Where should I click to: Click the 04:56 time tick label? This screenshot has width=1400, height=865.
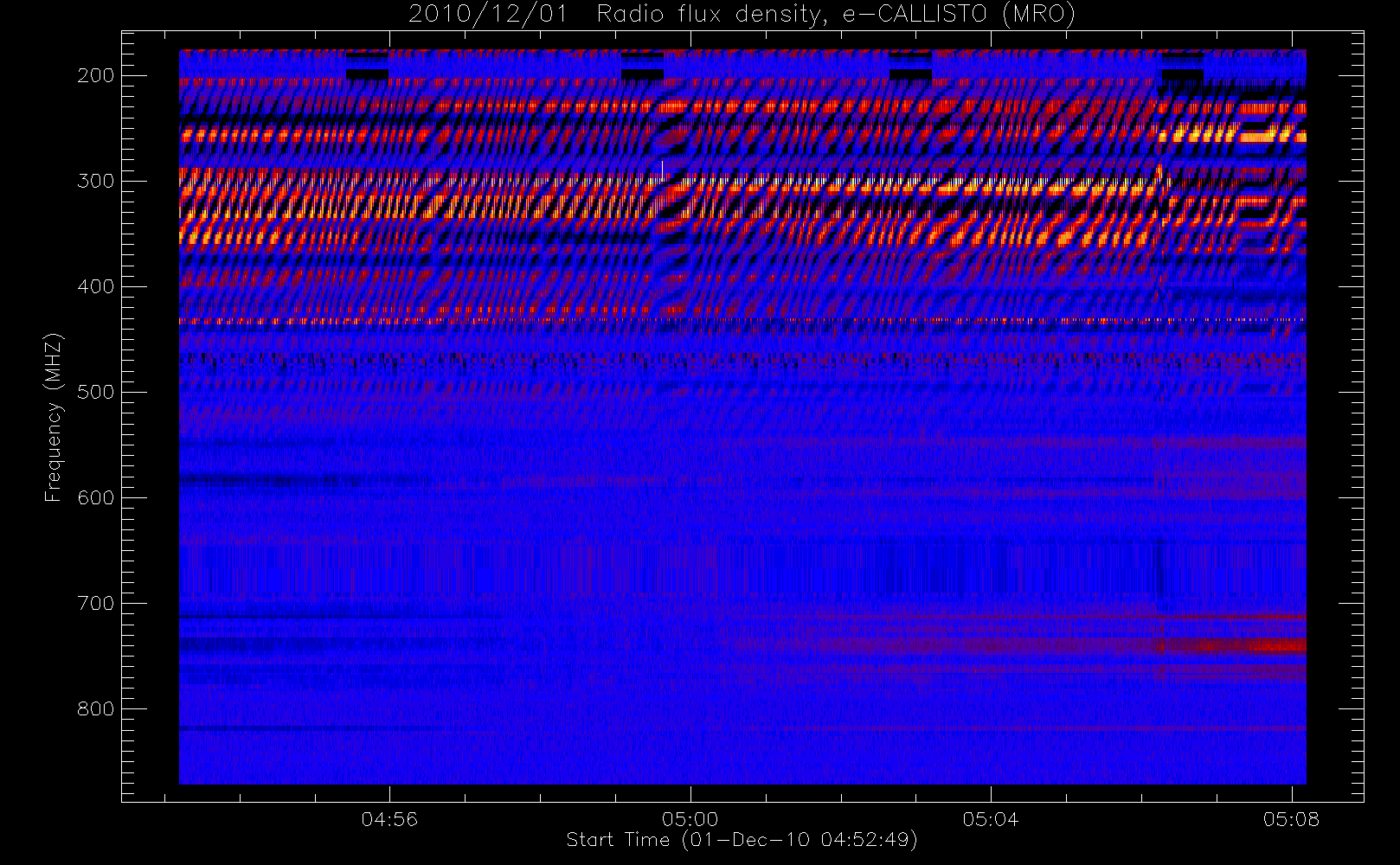(x=389, y=818)
